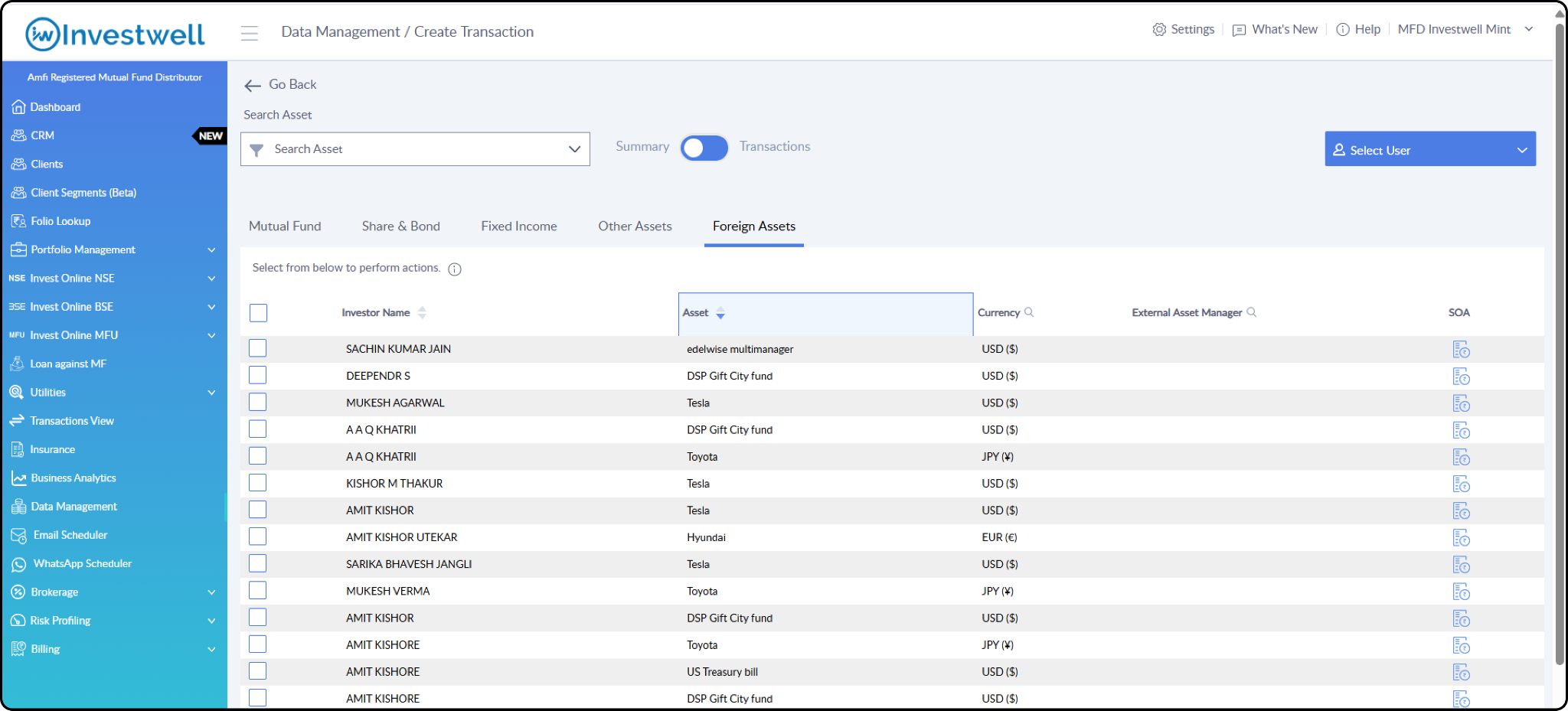Click the edelwise multimanager asset cell
1568x711 pixels.
coord(740,349)
